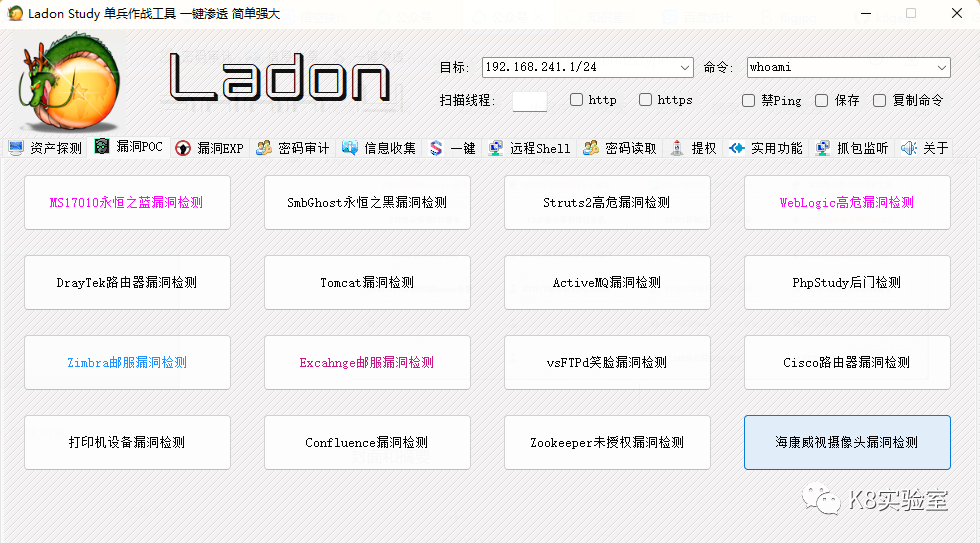
Task: Click ActiveMQ漏洞检测 button
Action: tap(608, 282)
